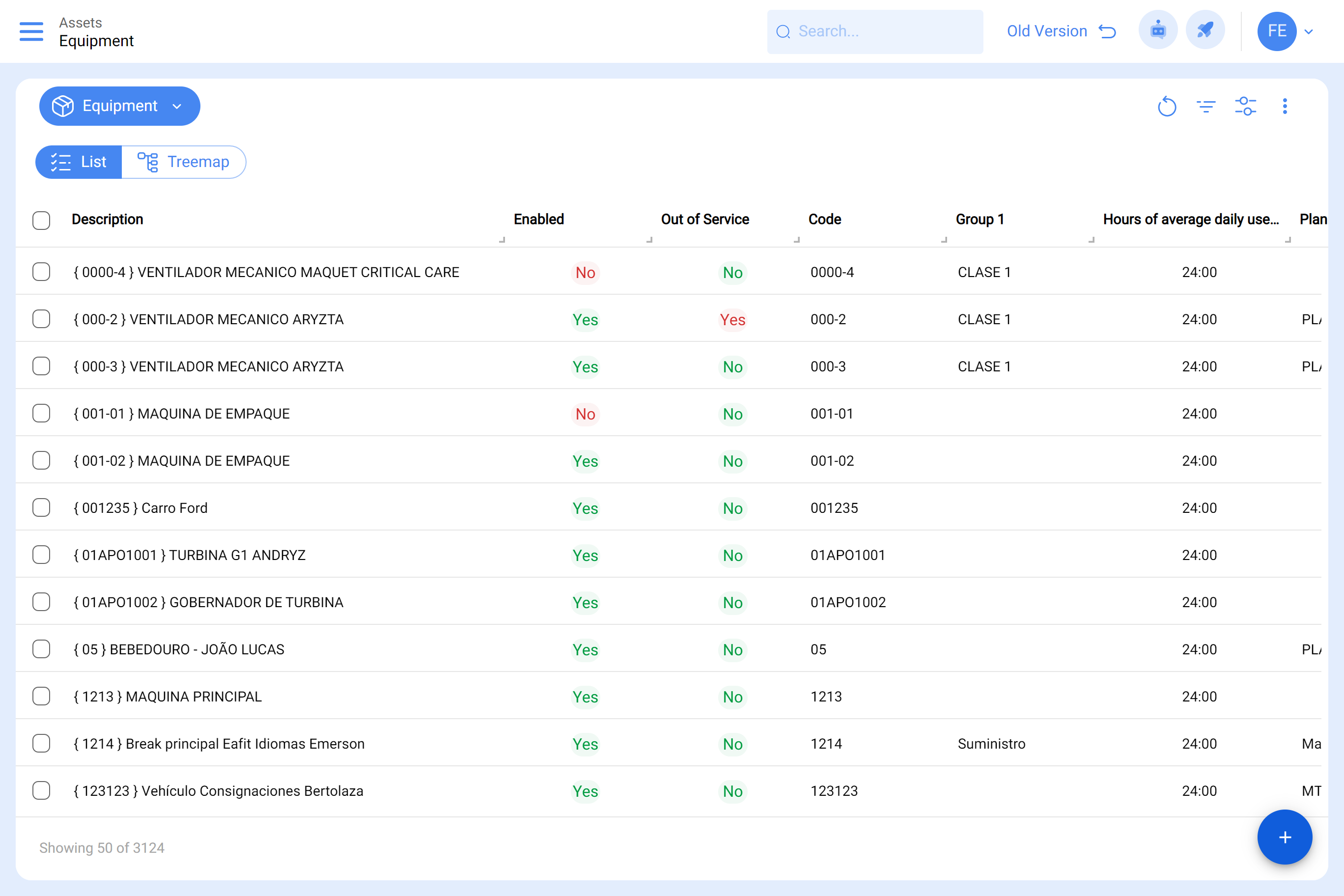Sort by the Group 1 column header
Viewport: 1344px width, 896px height.
pos(980,220)
